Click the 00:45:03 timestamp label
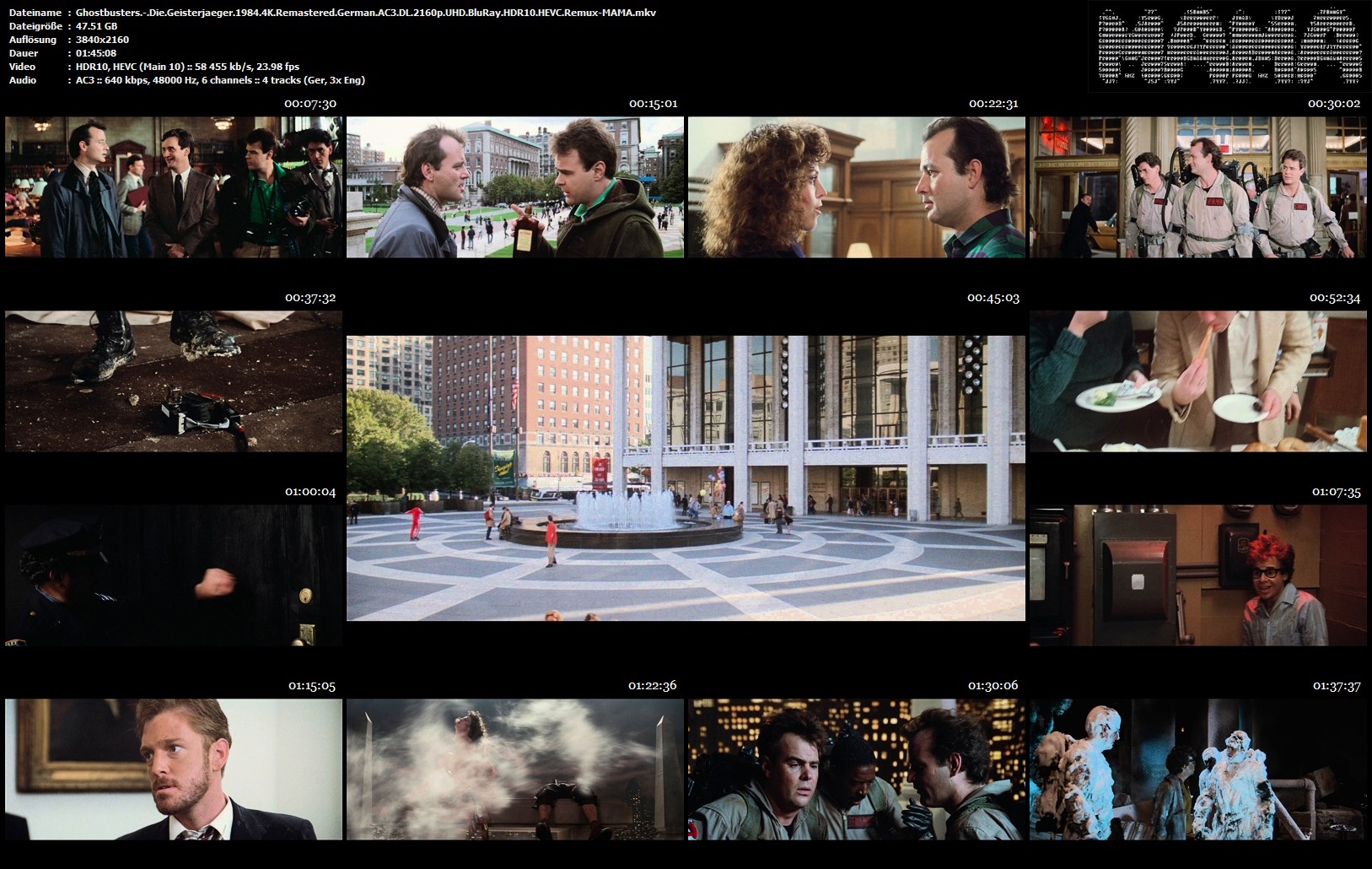 click(x=993, y=298)
